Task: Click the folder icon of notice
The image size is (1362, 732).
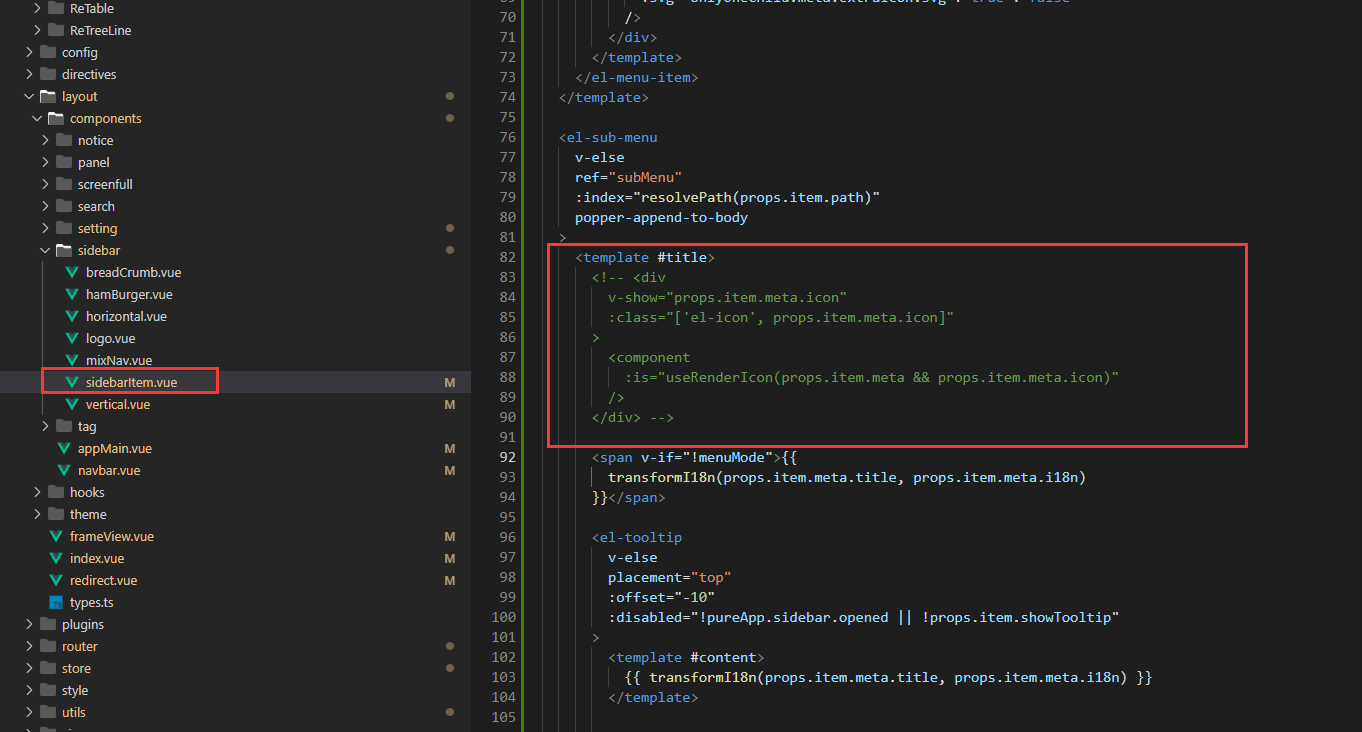Action: pos(63,140)
